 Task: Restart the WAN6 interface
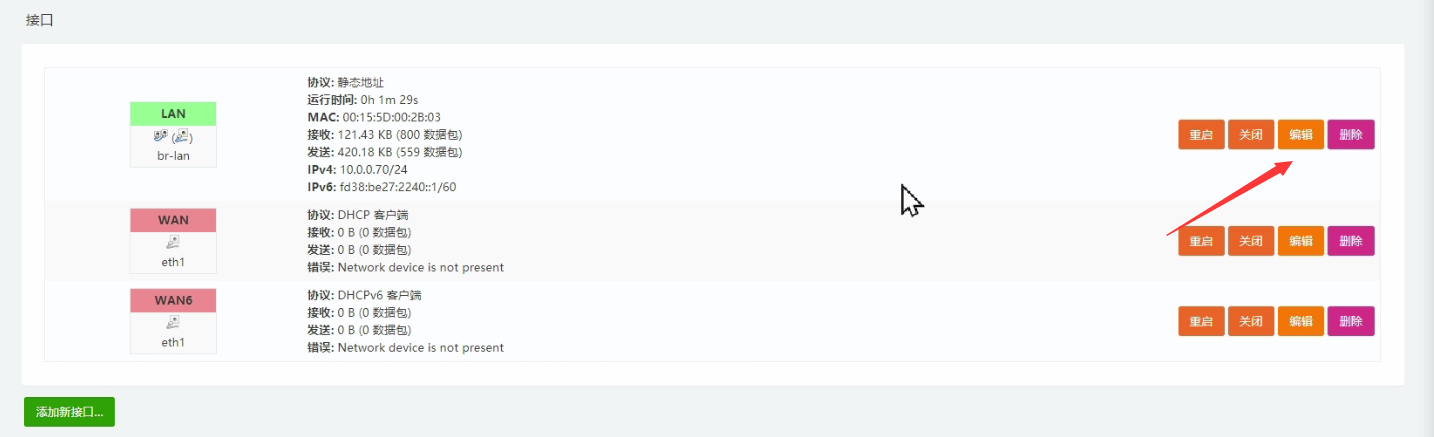1201,321
